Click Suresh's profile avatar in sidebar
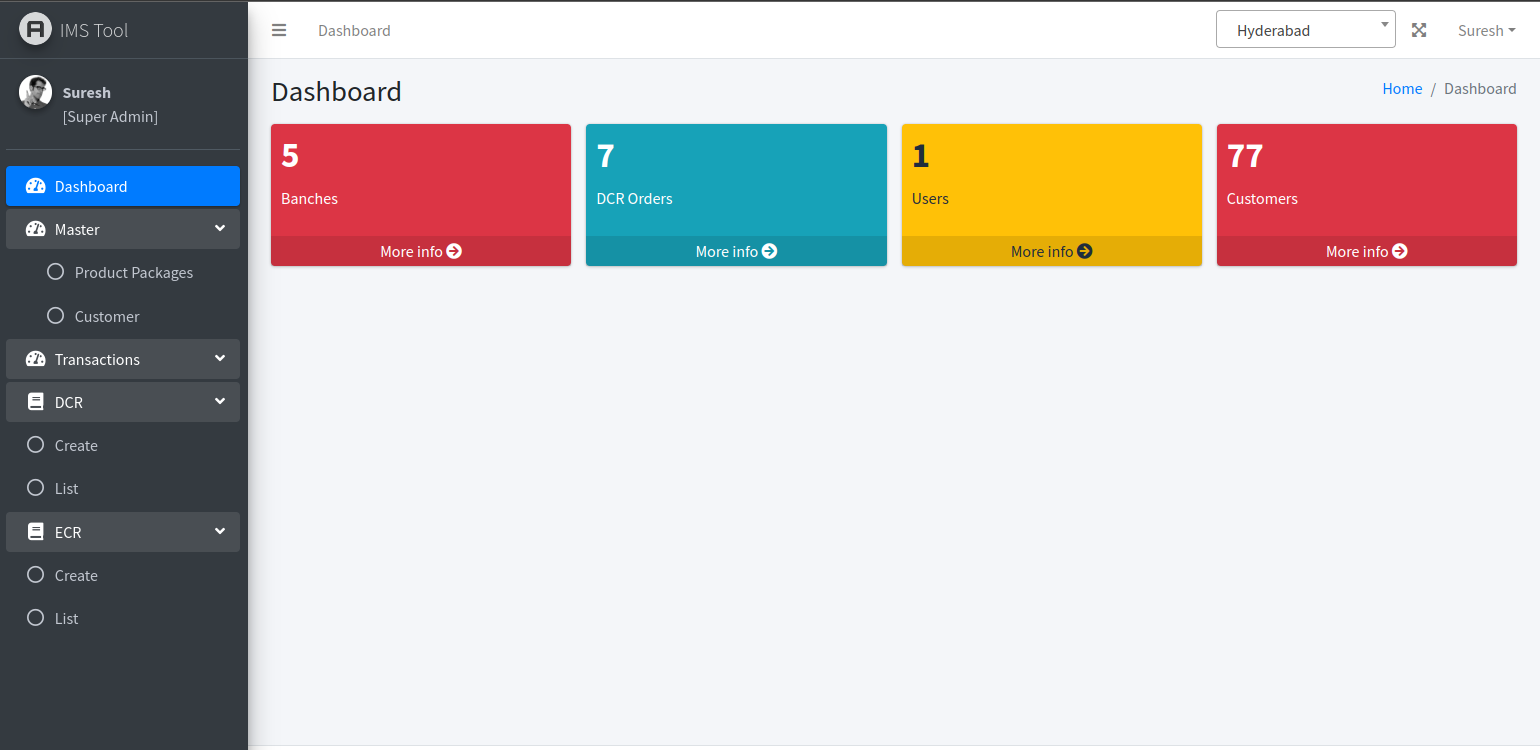This screenshot has height=750, width=1540. [x=35, y=92]
